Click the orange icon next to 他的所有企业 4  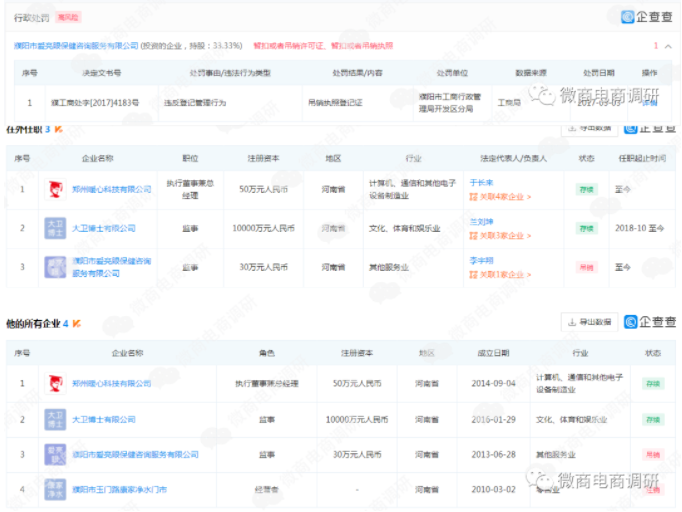click(x=77, y=324)
